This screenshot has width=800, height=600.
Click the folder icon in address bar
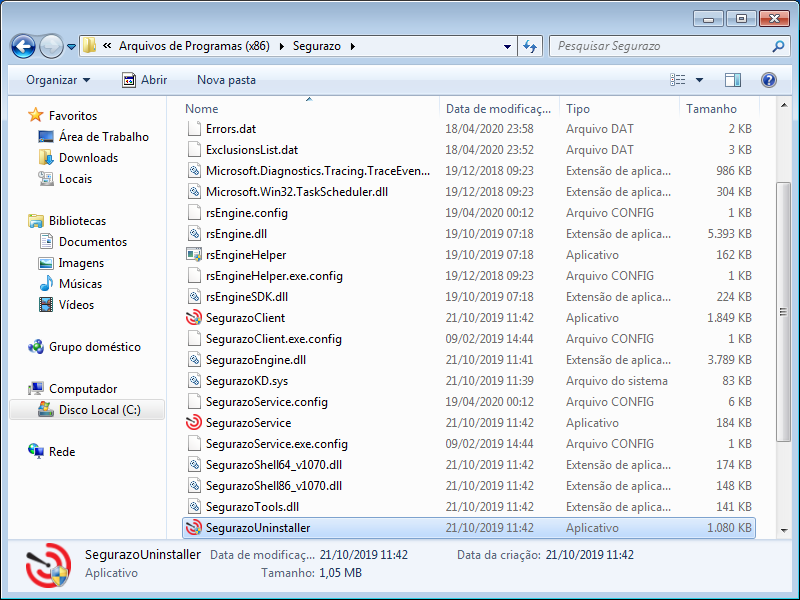[89, 45]
